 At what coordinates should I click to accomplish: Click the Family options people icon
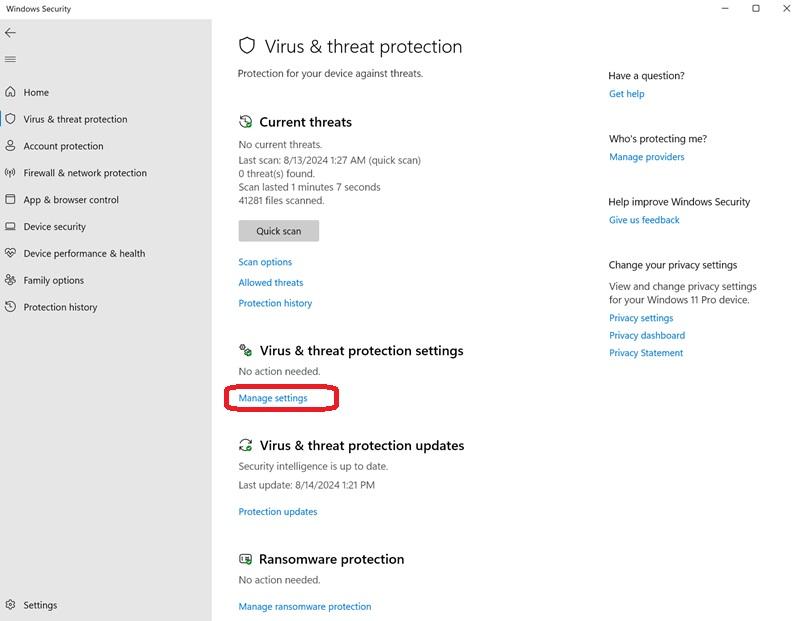[x=11, y=281]
